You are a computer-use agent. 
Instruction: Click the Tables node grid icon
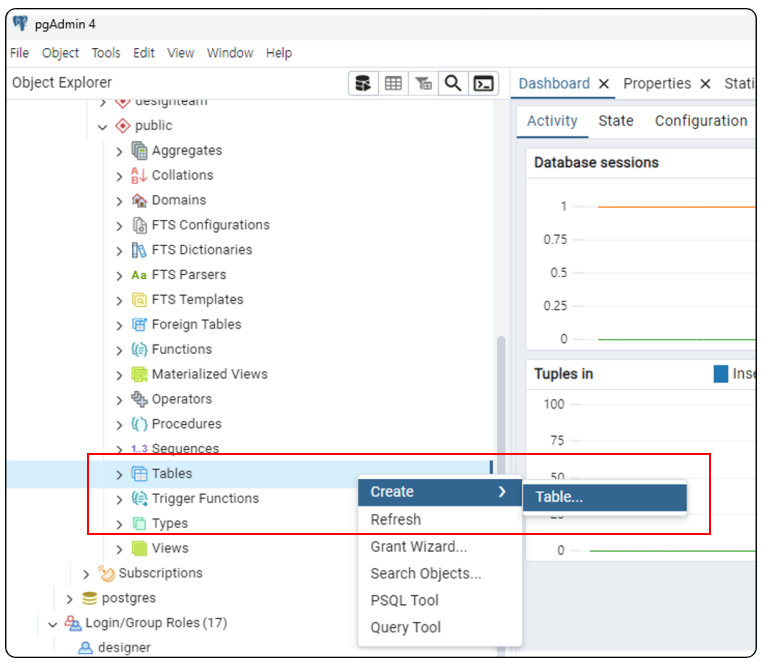tap(139, 474)
